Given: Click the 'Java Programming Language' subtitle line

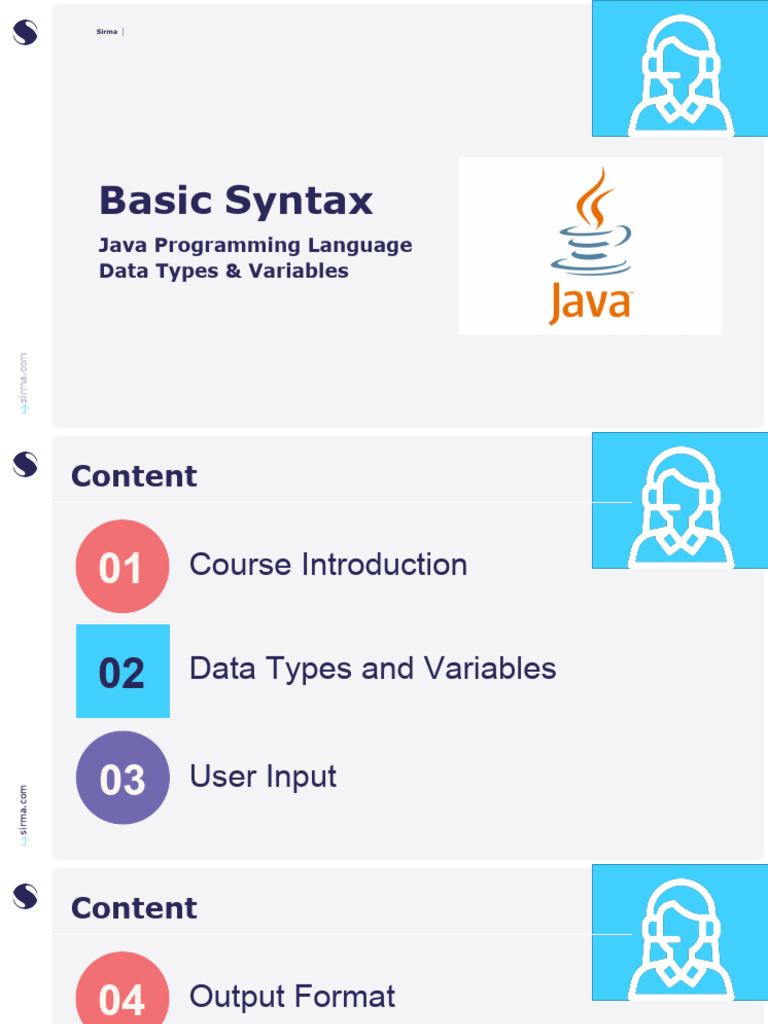Looking at the screenshot, I should coord(255,246).
